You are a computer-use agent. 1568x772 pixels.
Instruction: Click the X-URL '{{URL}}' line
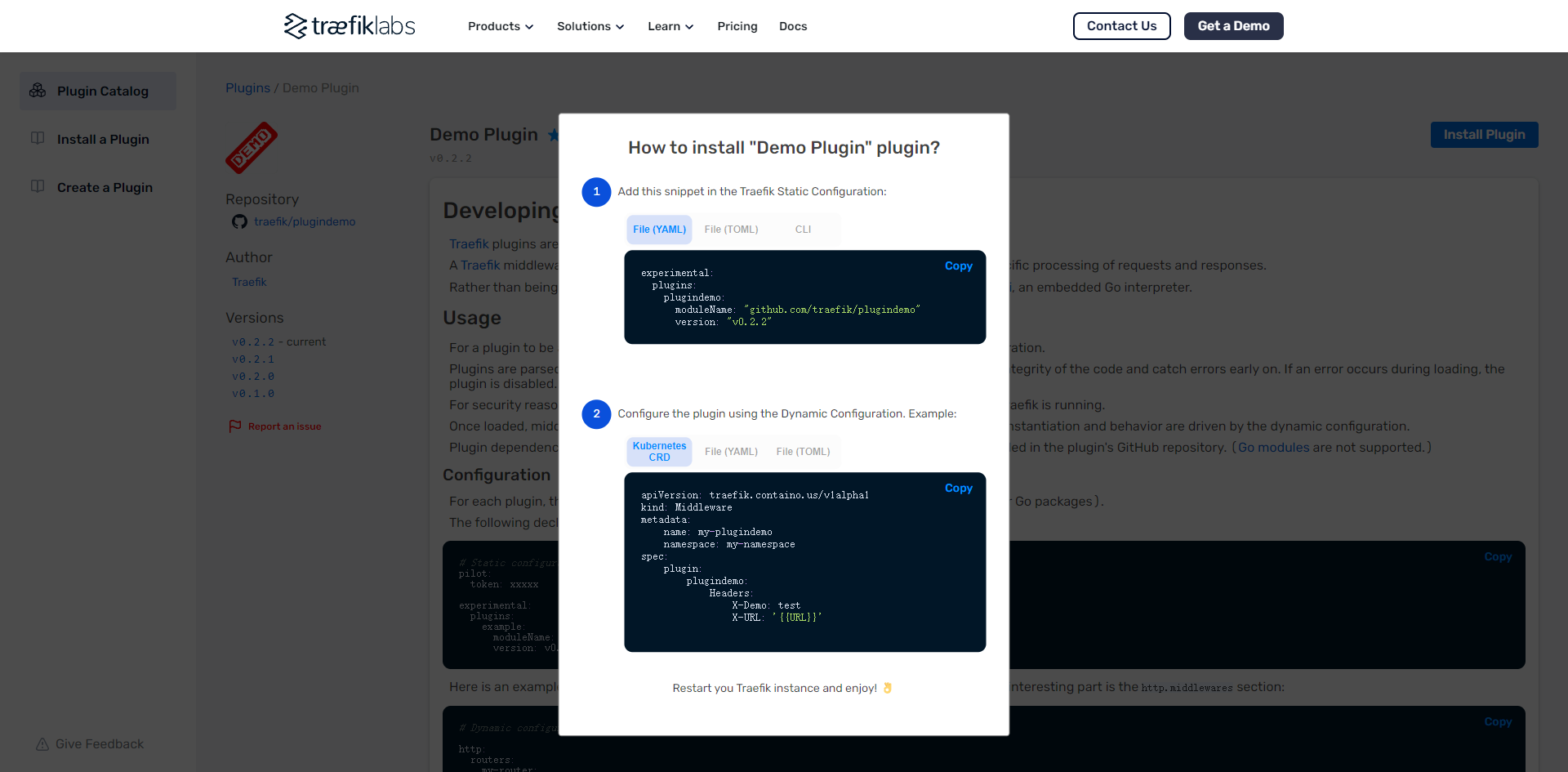coord(777,618)
